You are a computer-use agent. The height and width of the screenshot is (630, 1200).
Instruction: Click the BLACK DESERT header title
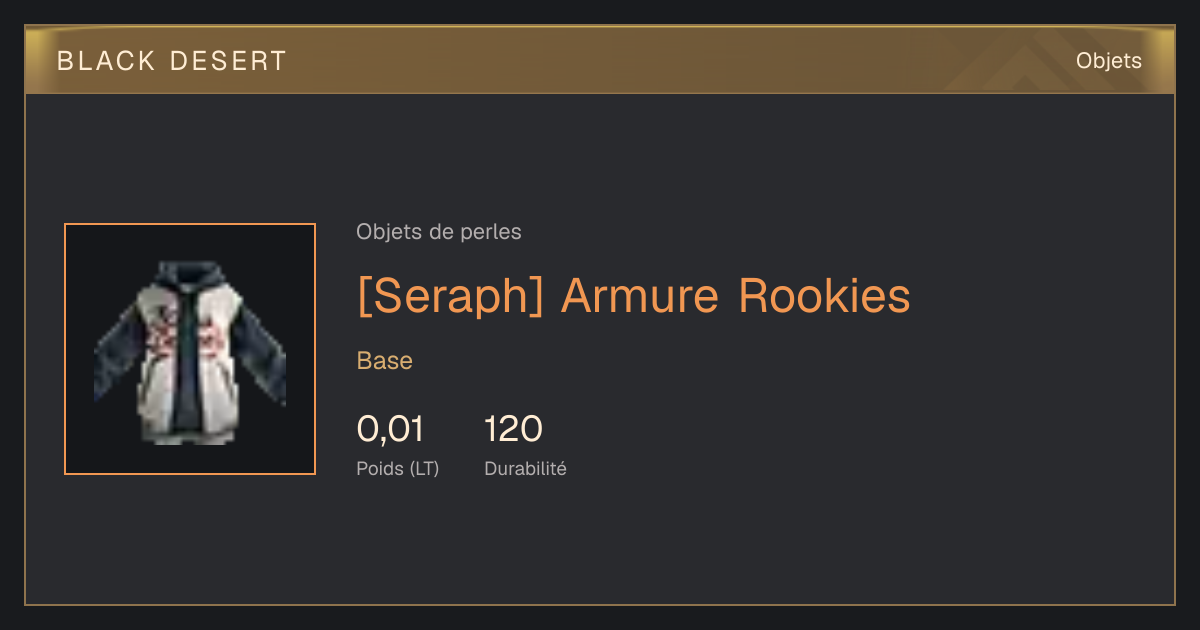[x=172, y=61]
